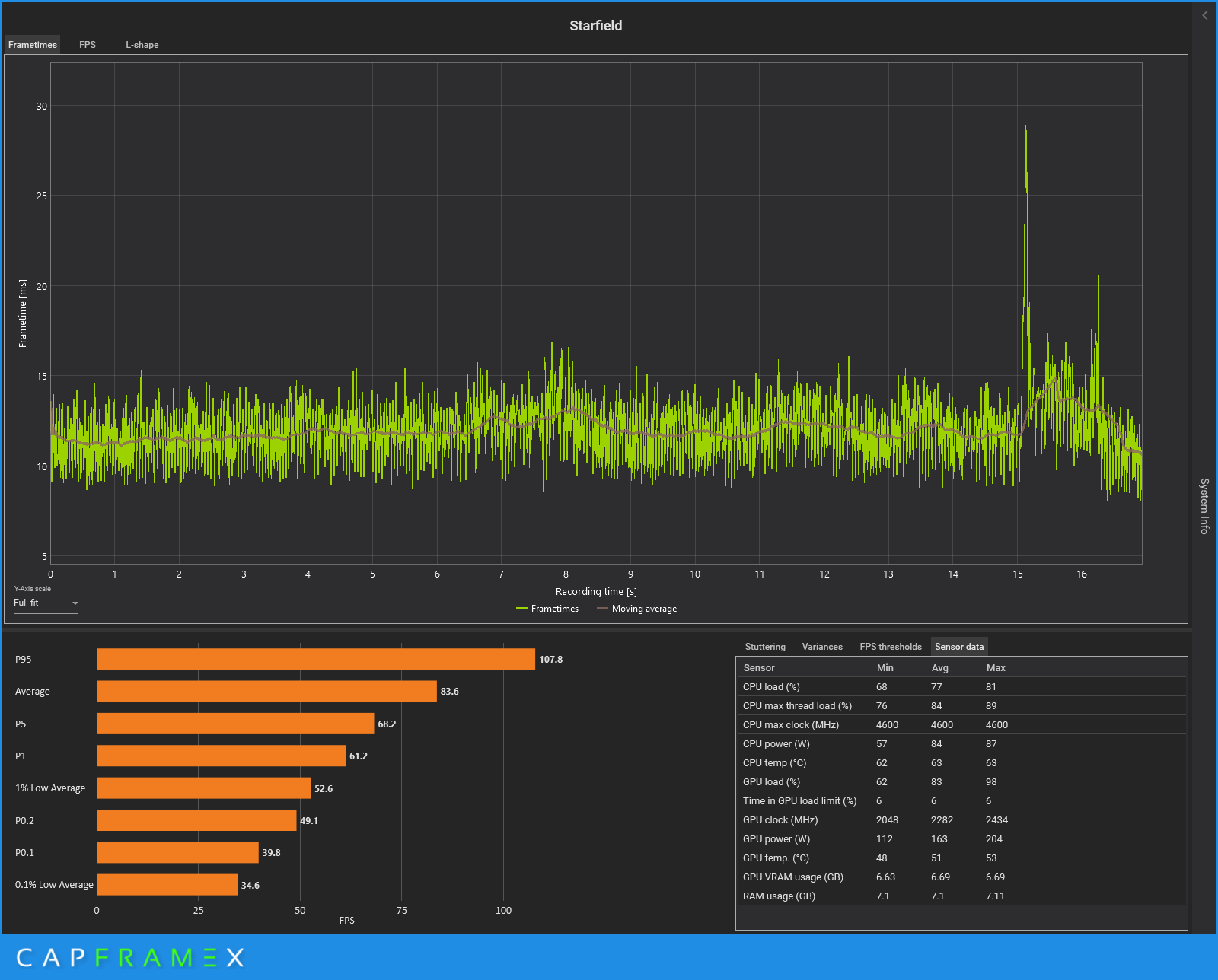1218x980 pixels.
Task: Click the 0.1% Low Average bar
Action: pyautogui.click(x=167, y=885)
